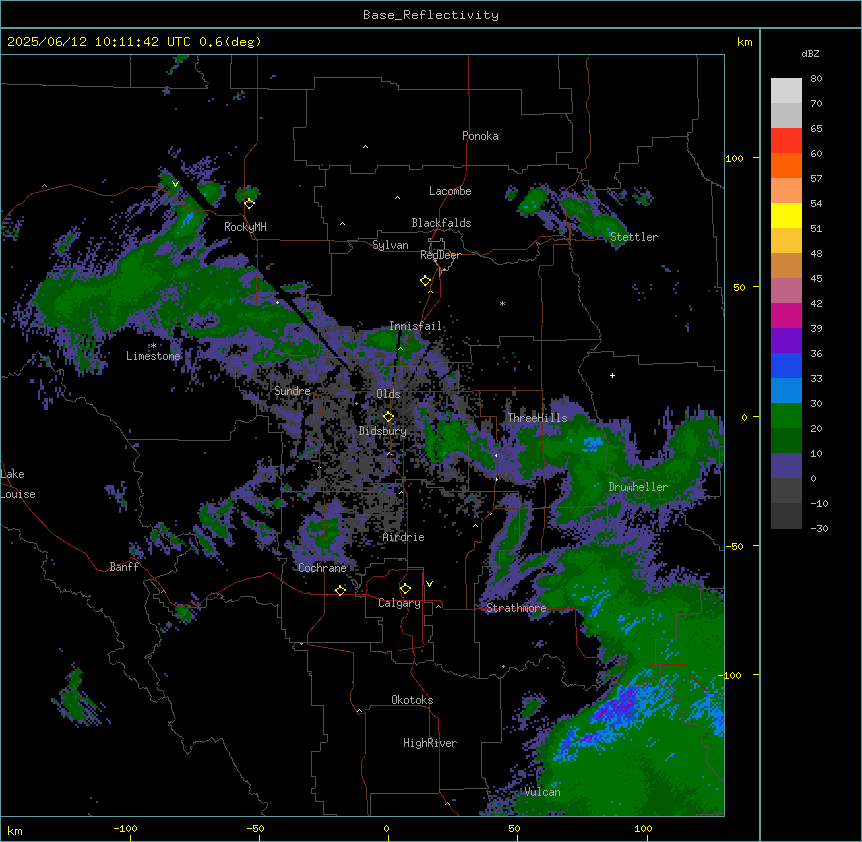The width and height of the screenshot is (862, 842).
Task: Click the Airdrie city label
Action: [404, 537]
